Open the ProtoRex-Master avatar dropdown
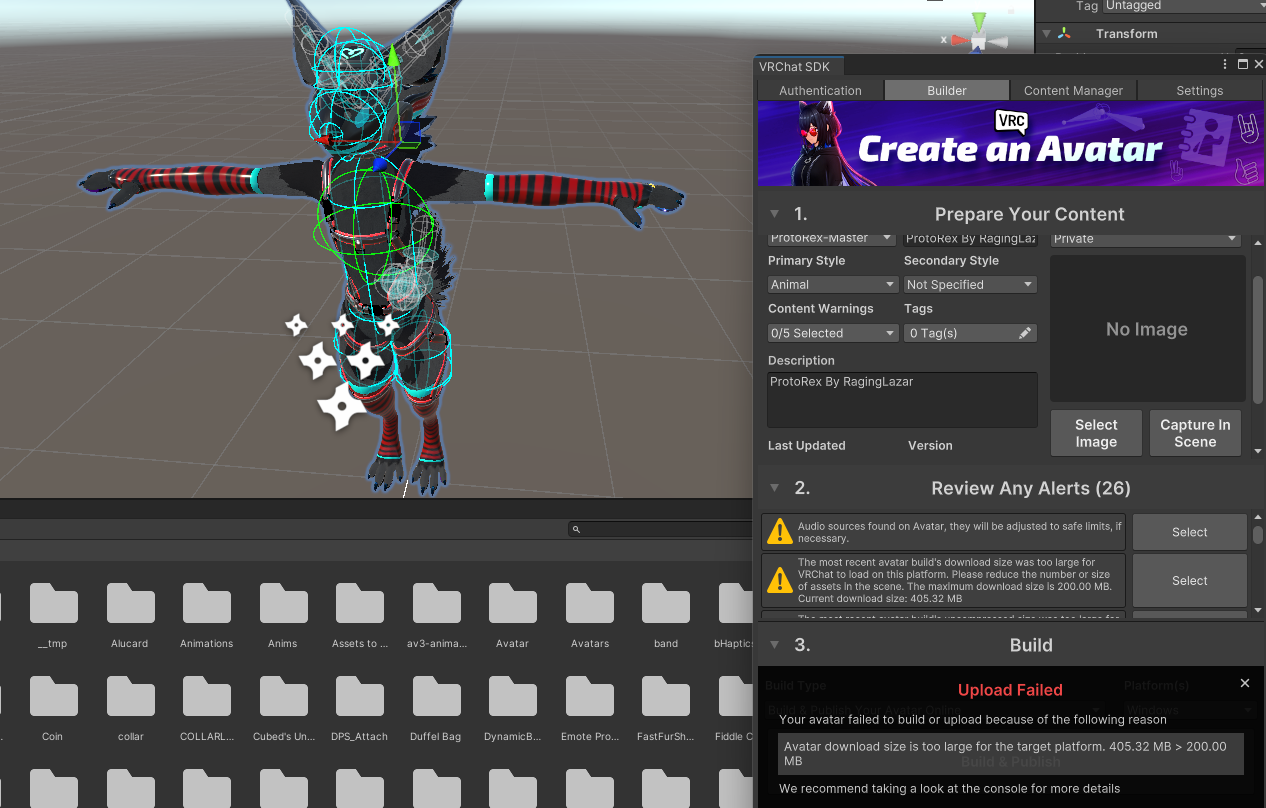 [x=832, y=239]
